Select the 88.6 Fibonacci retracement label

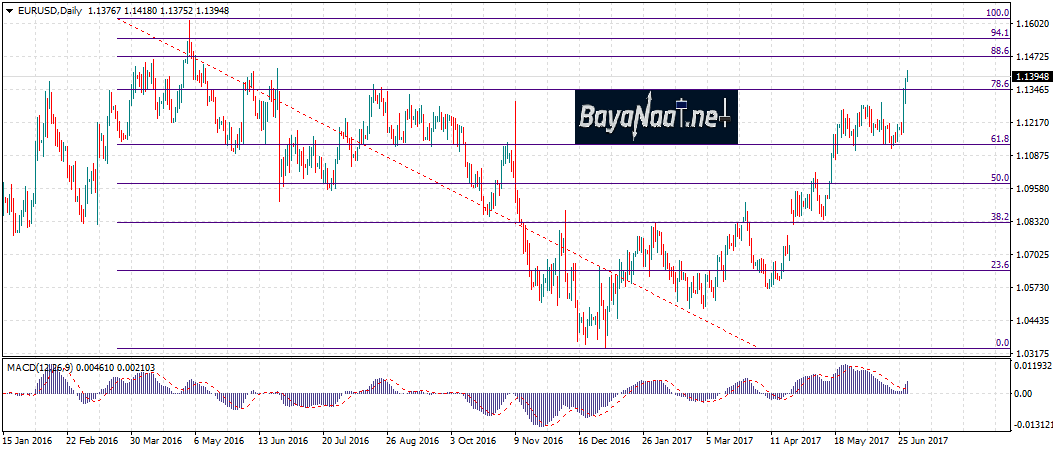(x=998, y=50)
